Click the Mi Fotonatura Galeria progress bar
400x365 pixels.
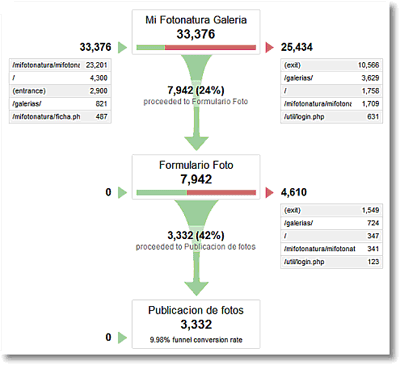pos(196,48)
